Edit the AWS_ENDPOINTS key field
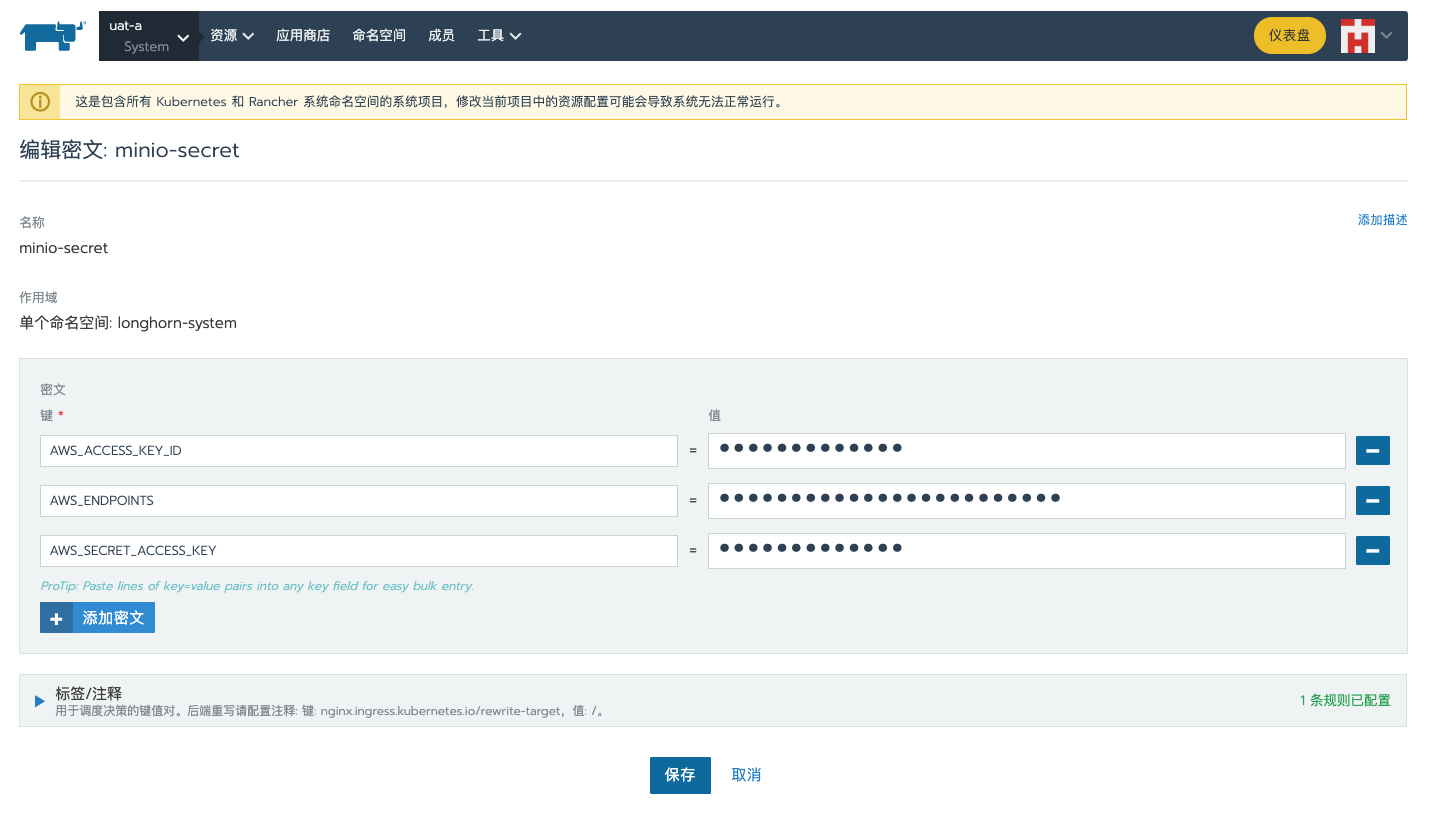1429x823 pixels. tap(359, 501)
